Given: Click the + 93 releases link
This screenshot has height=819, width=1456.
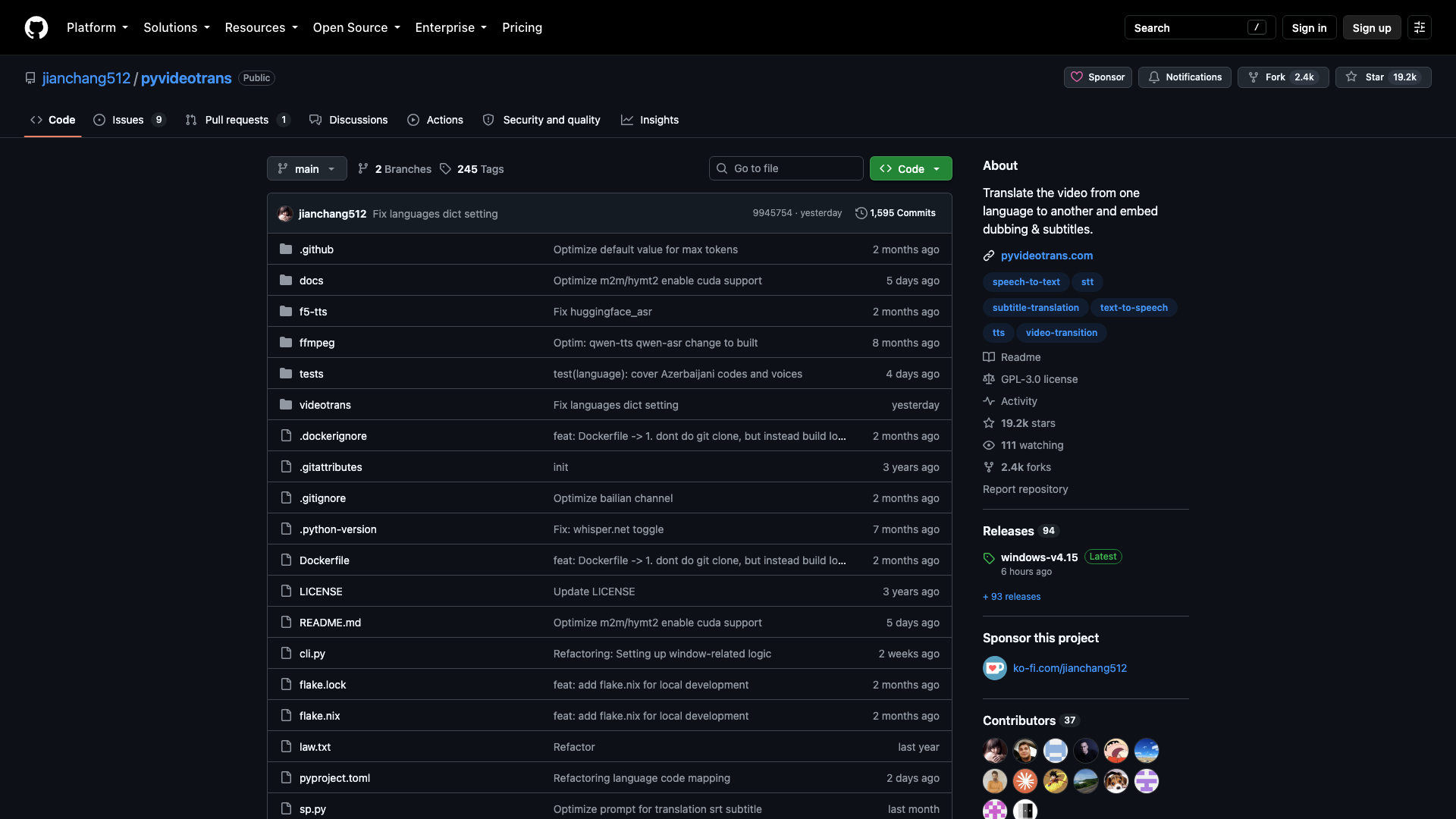Looking at the screenshot, I should pos(1012,597).
